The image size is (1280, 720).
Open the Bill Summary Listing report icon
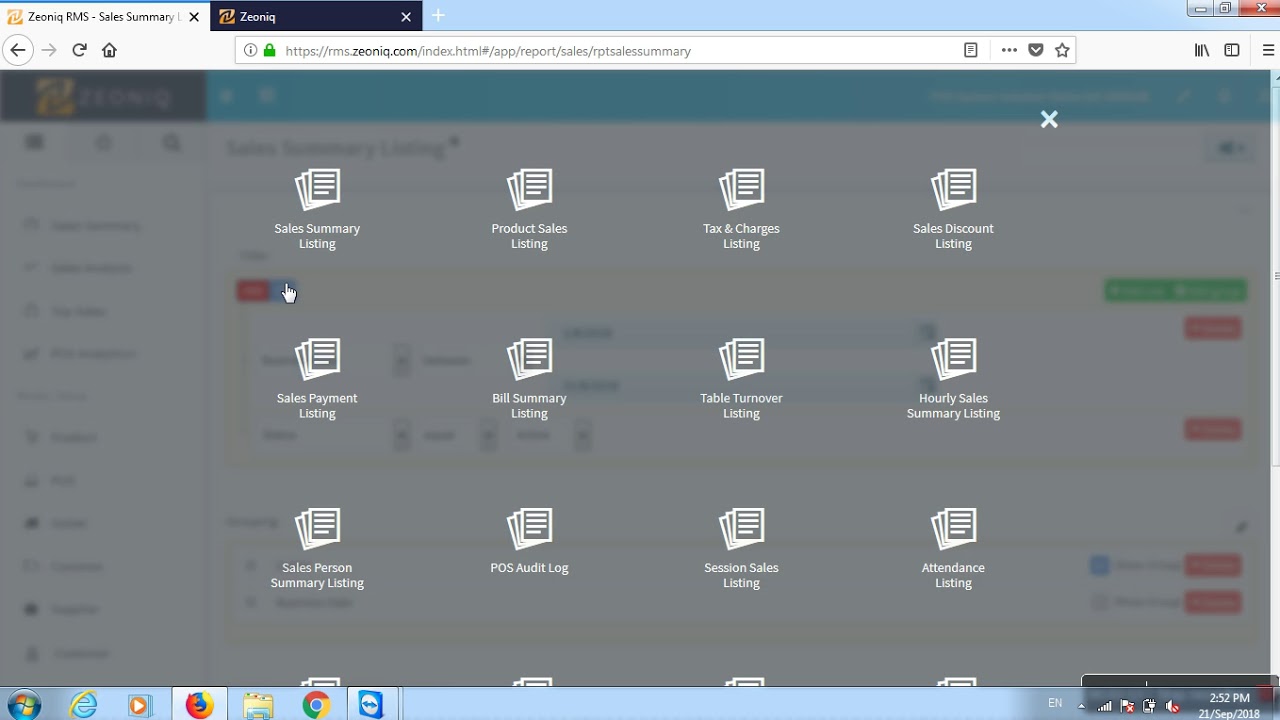tap(530, 359)
